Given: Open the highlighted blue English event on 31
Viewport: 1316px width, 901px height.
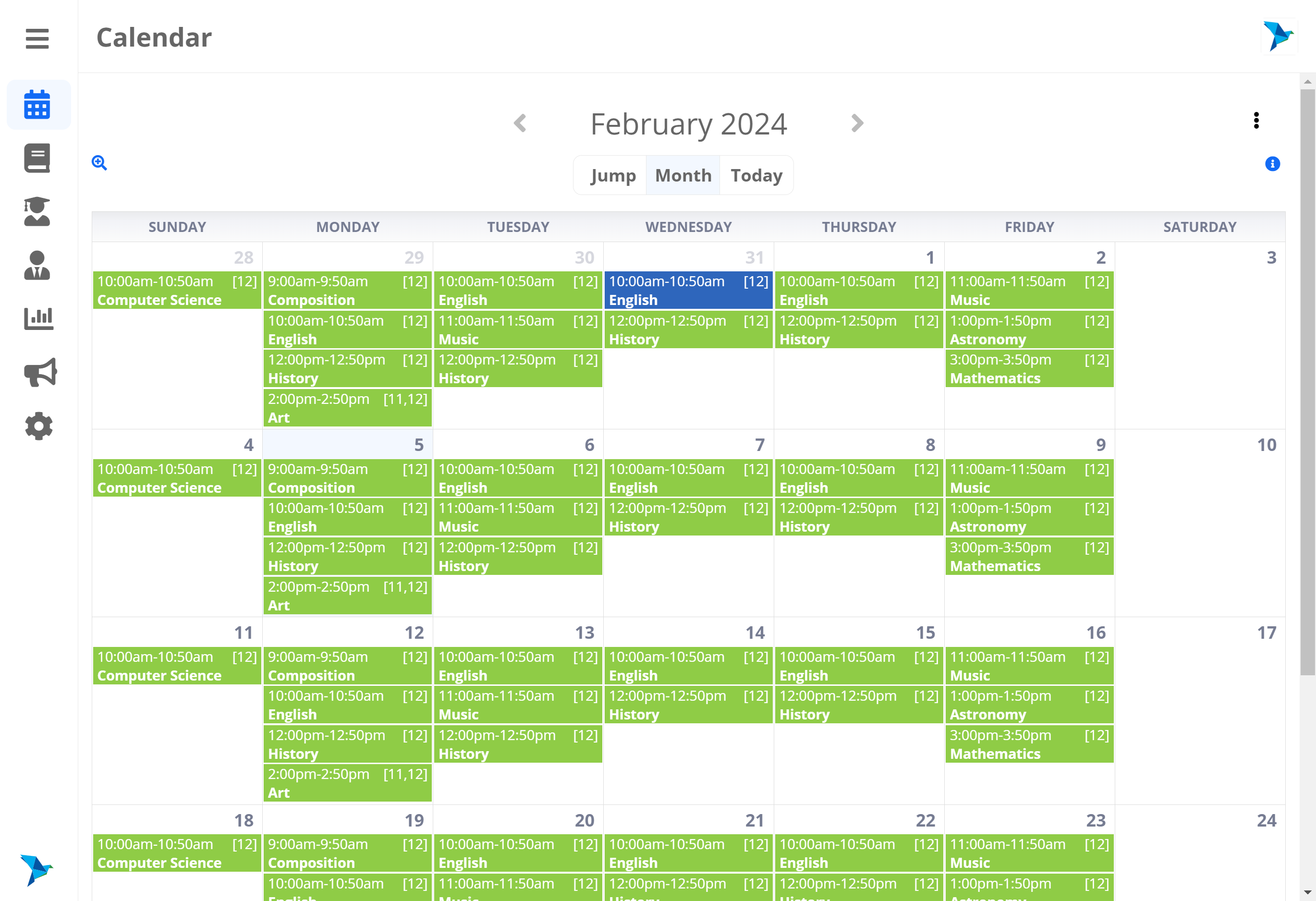Looking at the screenshot, I should pos(688,291).
